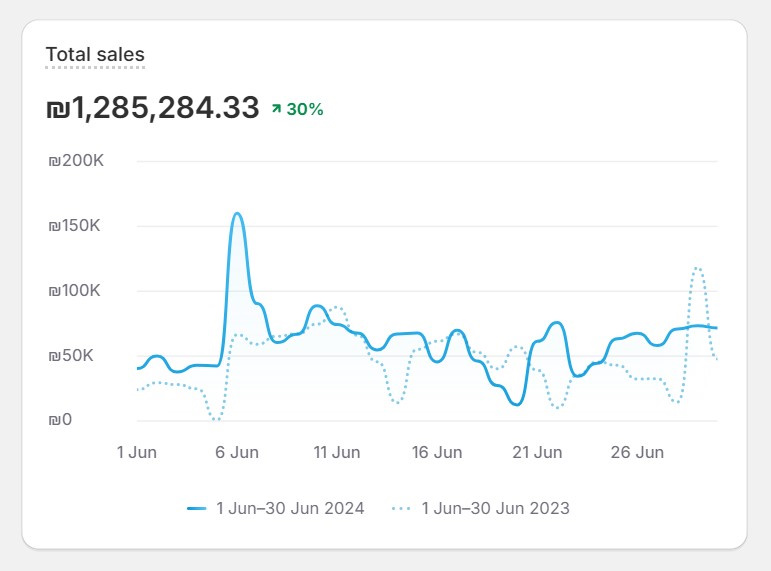Screen dimensions: 771x571
Task: Click the ₪0 y-axis label
Action: pos(60,420)
